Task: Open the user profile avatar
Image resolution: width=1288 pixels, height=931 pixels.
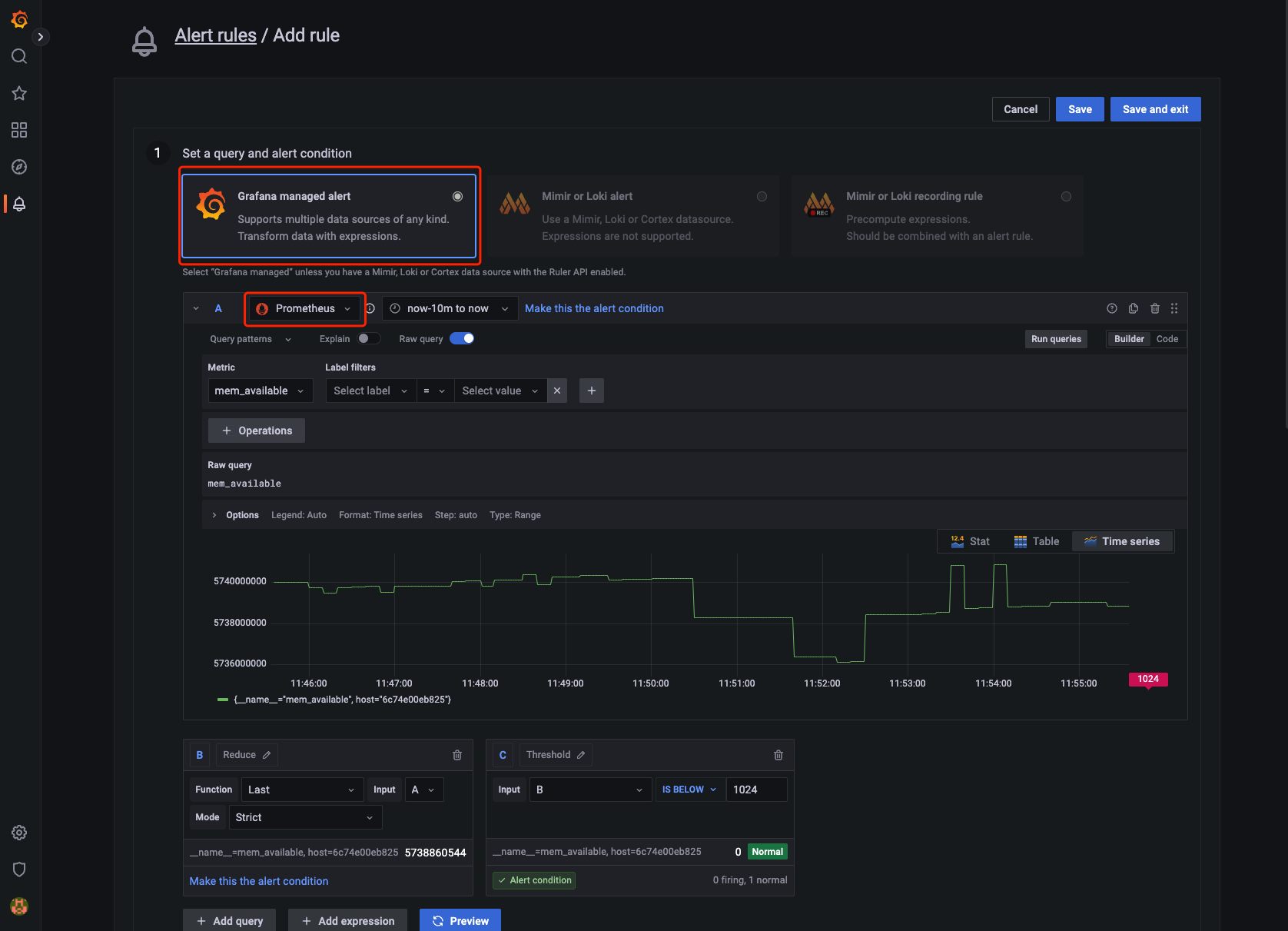Action: click(19, 906)
